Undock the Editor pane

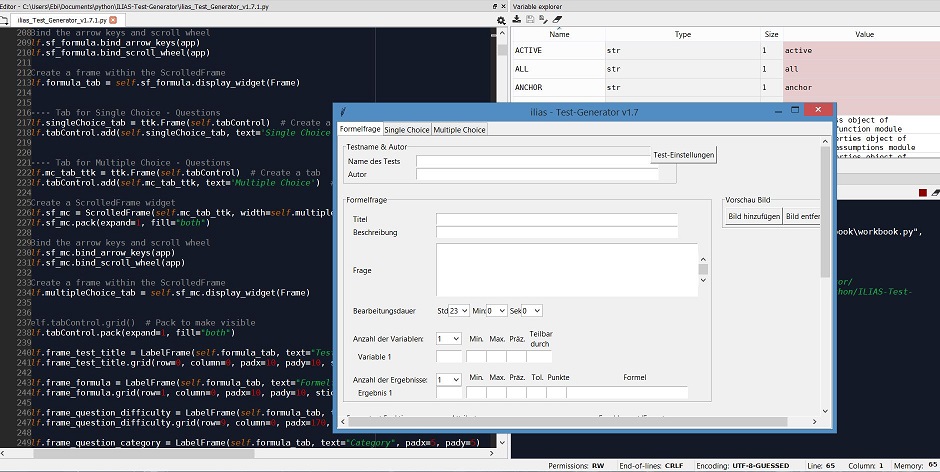click(x=495, y=6)
